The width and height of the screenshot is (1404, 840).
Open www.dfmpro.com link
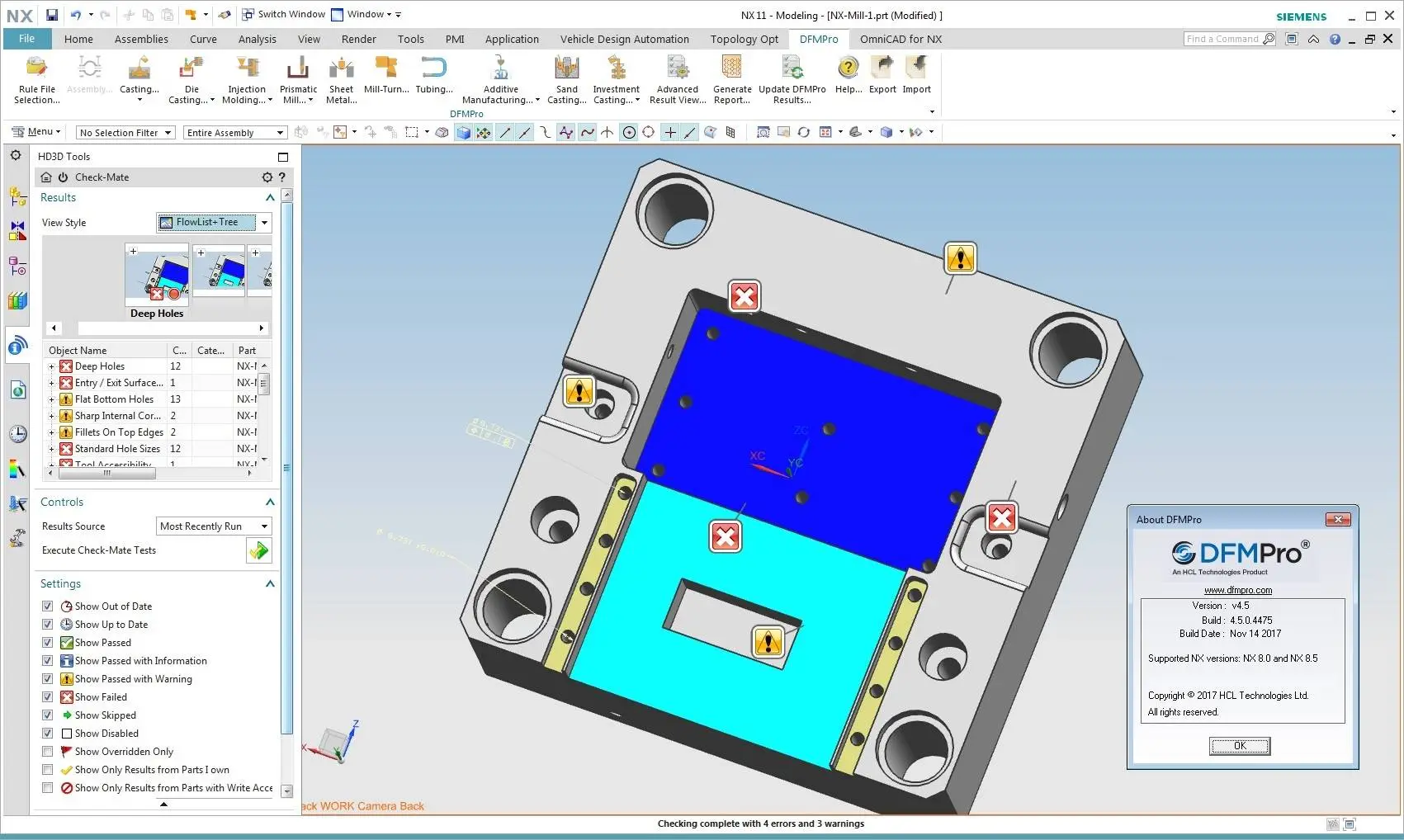tap(1237, 590)
